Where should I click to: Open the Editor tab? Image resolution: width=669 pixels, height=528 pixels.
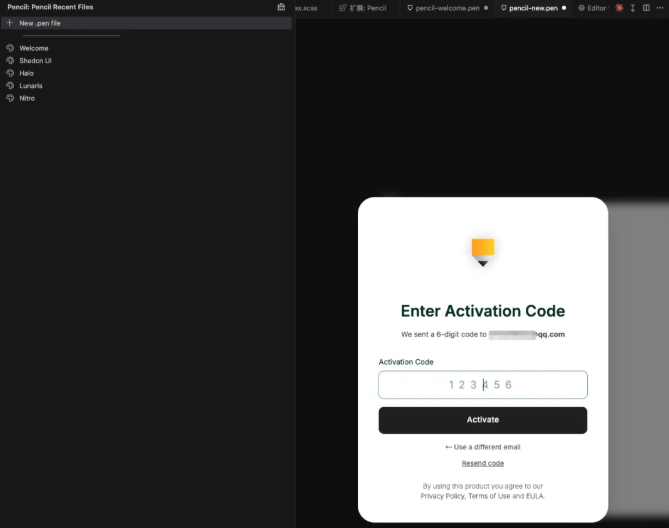pos(594,7)
